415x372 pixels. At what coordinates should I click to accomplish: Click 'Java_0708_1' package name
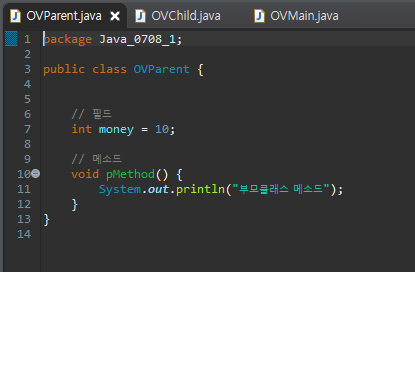pos(137,39)
